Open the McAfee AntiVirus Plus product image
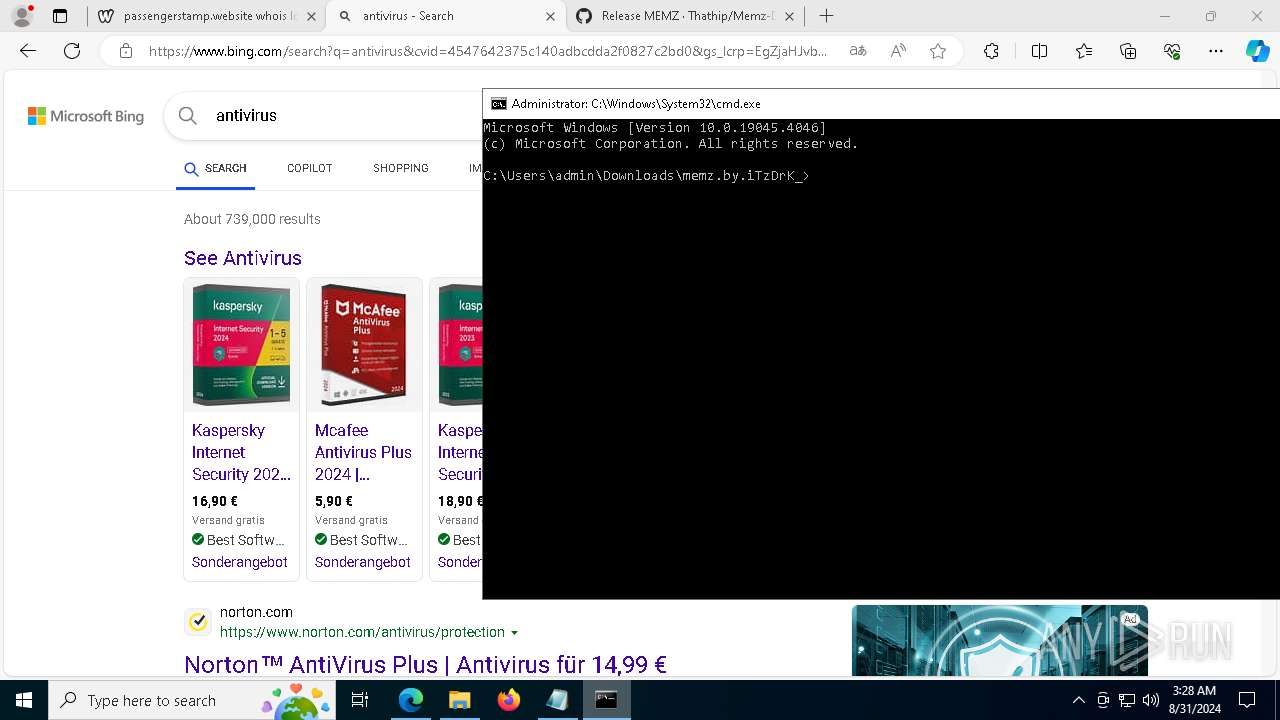The width and height of the screenshot is (1280, 720). pyautogui.click(x=364, y=344)
